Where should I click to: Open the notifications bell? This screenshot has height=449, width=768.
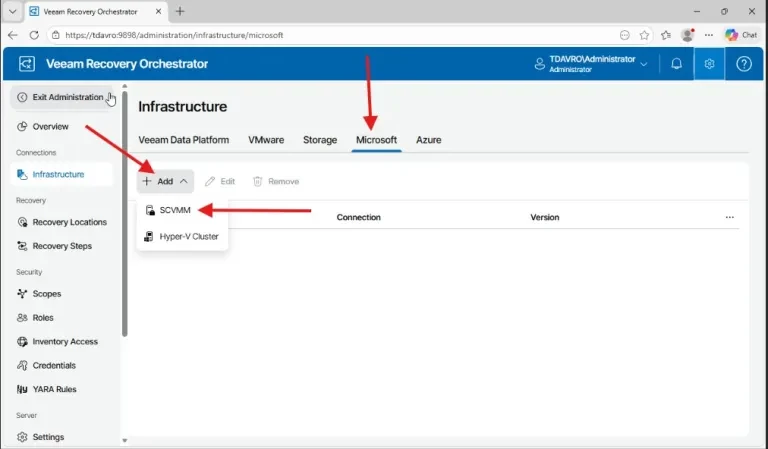coord(676,64)
